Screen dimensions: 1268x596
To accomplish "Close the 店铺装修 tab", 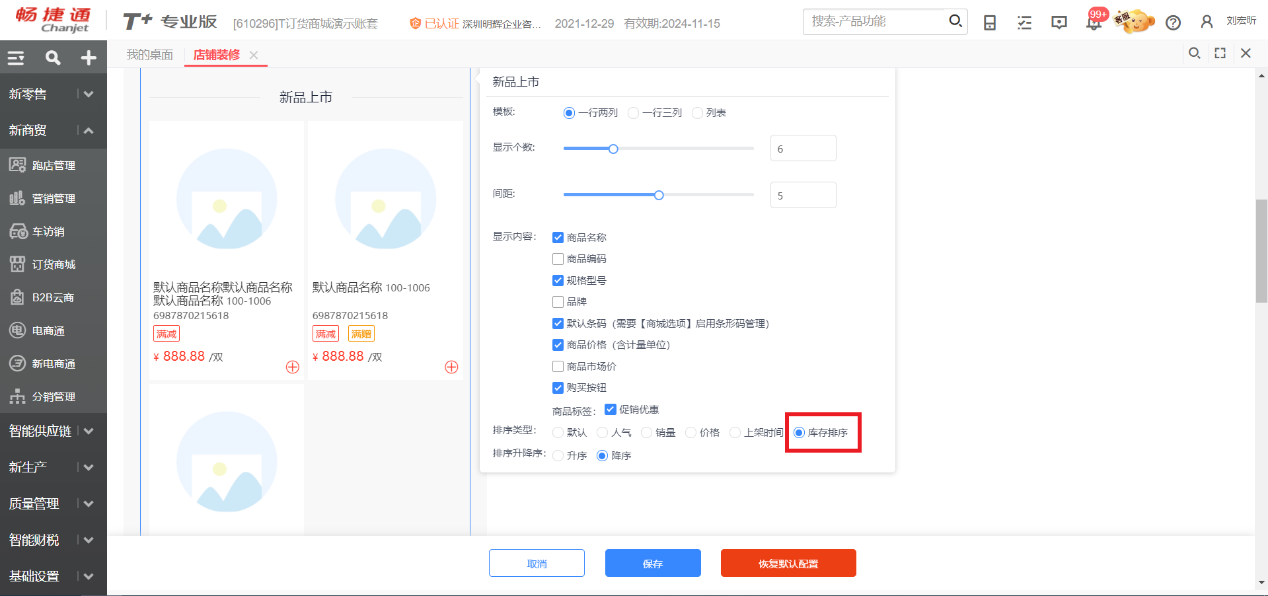I will (x=254, y=54).
